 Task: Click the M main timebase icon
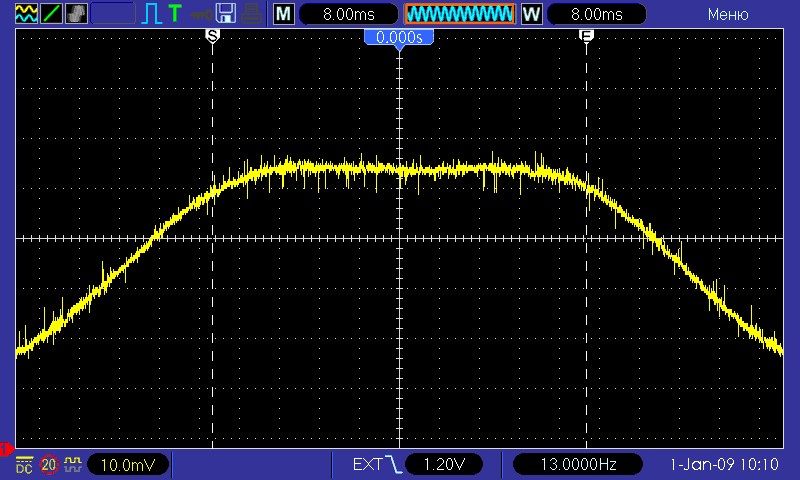284,14
